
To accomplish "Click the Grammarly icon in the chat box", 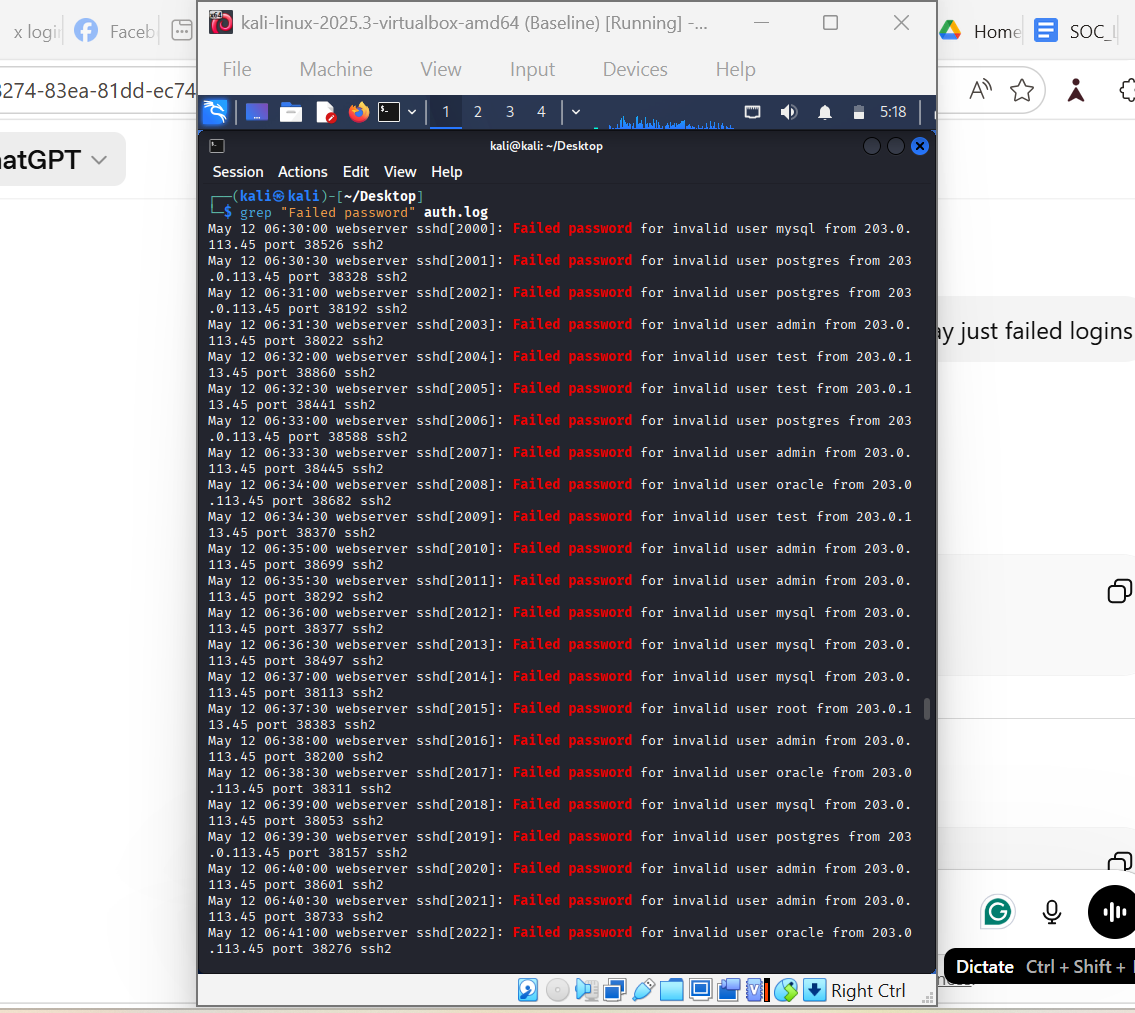I will coord(997,912).
